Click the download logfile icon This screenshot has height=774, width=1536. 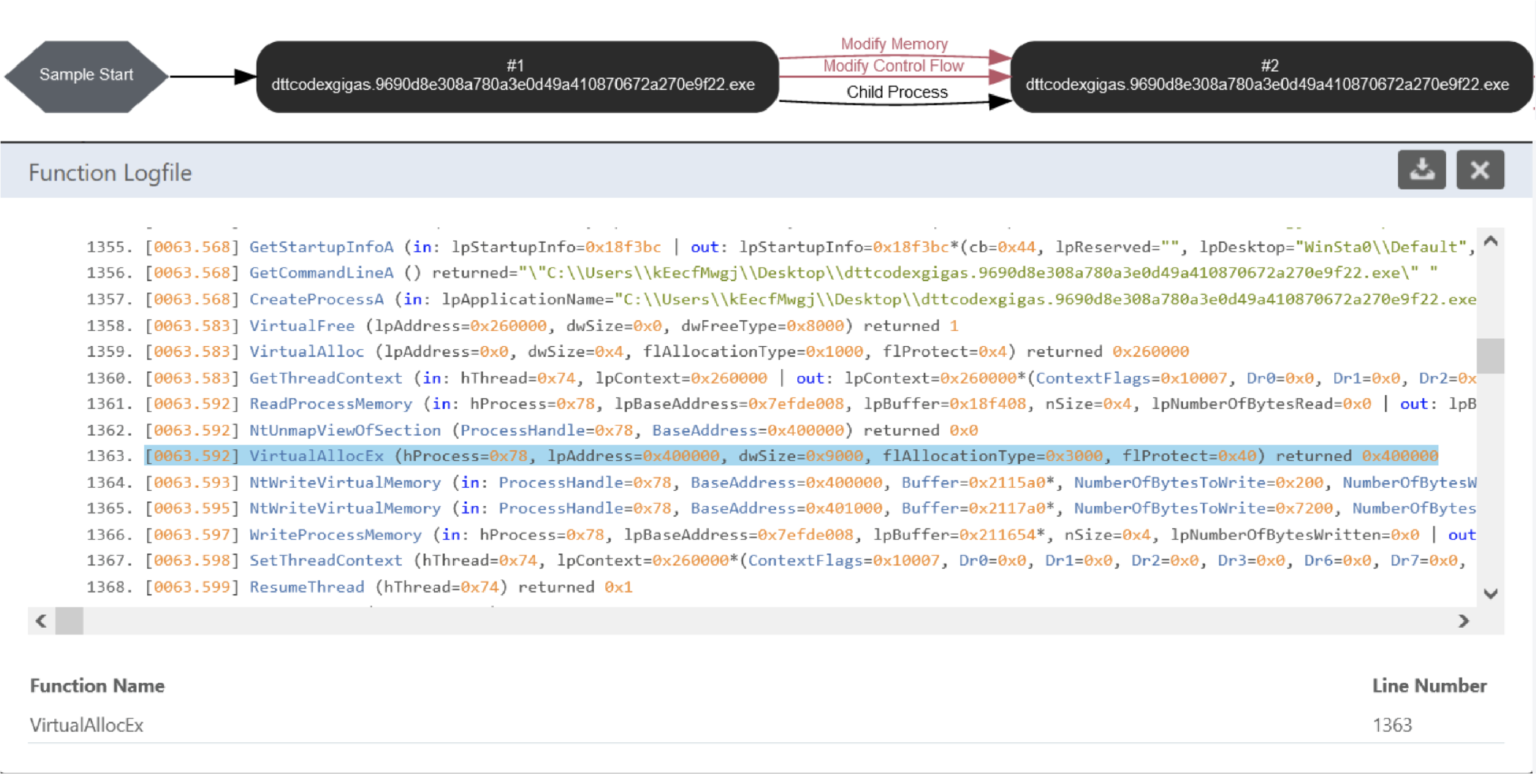point(1421,169)
